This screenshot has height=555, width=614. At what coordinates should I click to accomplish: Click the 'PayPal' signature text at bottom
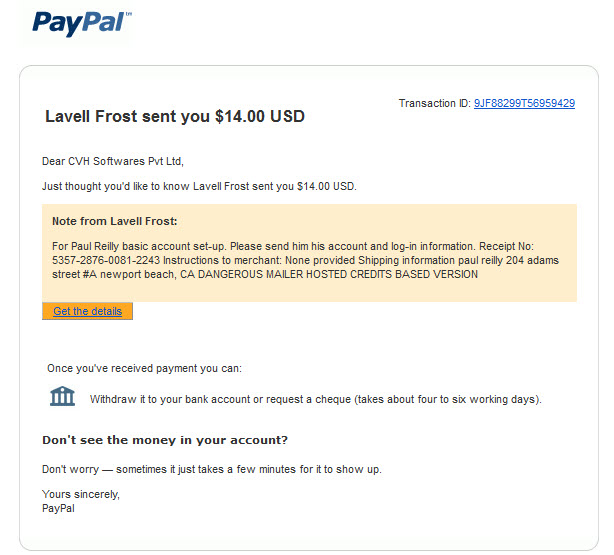click(58, 508)
